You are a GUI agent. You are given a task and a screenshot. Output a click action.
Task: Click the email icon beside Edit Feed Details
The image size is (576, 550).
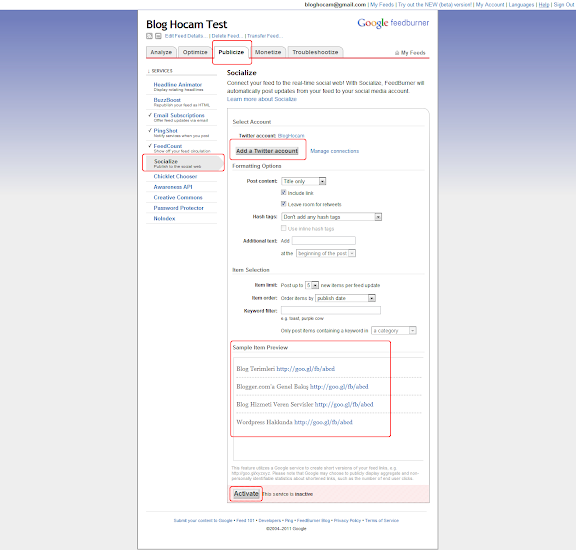158,36
